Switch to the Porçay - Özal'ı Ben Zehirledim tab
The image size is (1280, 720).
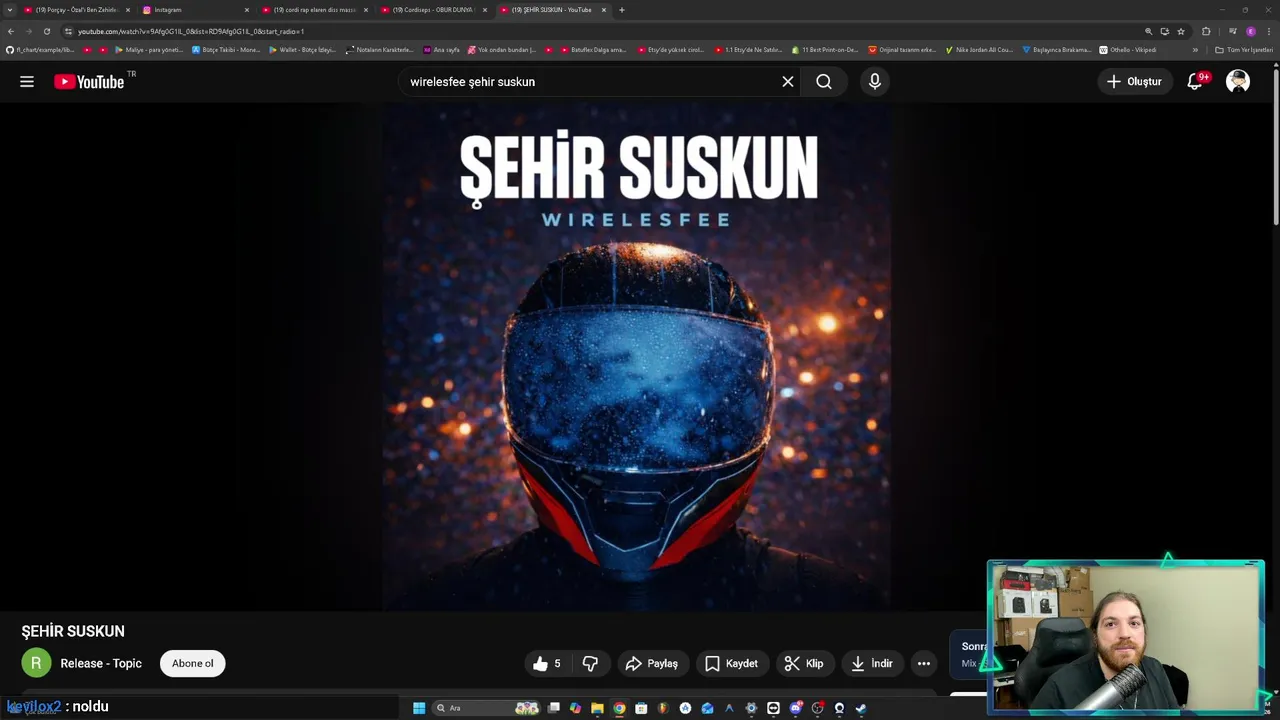(77, 10)
